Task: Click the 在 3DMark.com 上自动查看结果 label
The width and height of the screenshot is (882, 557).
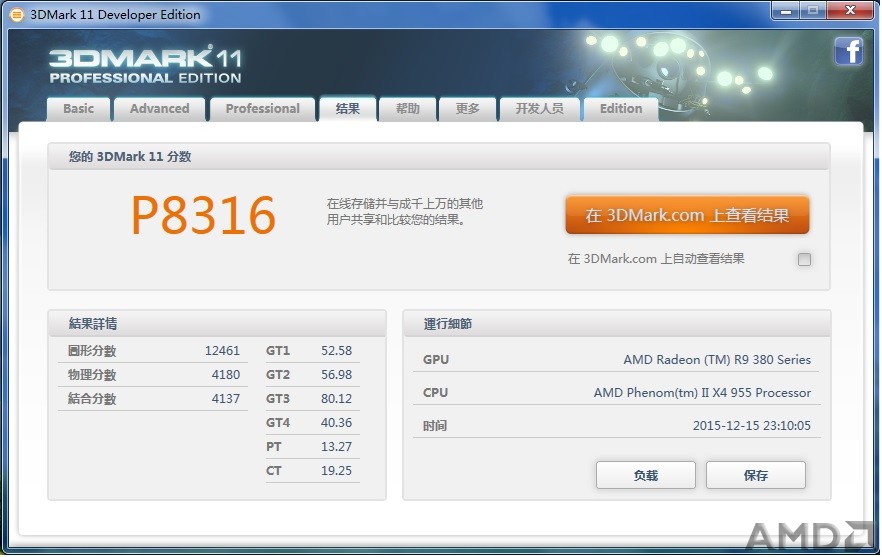Action: 656,259
